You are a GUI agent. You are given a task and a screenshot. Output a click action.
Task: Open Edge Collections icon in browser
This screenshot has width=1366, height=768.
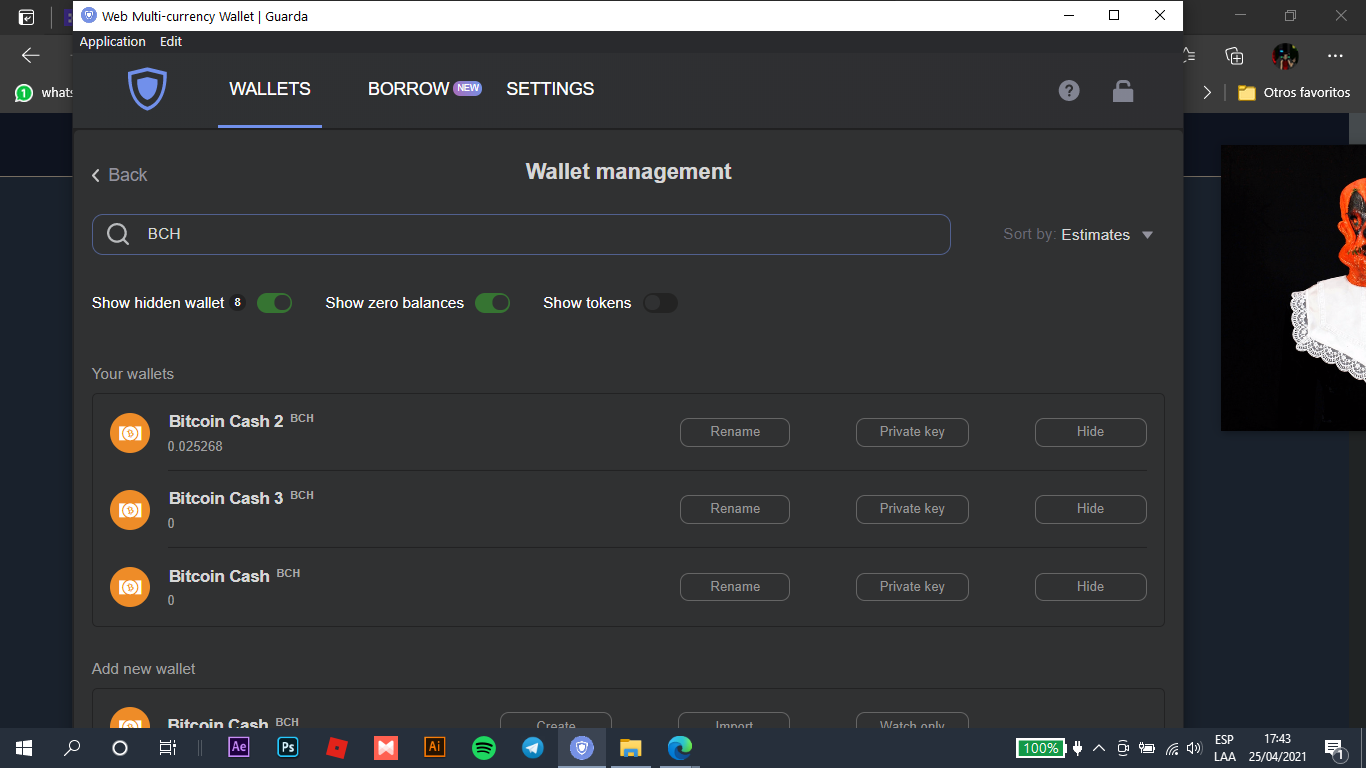1234,56
